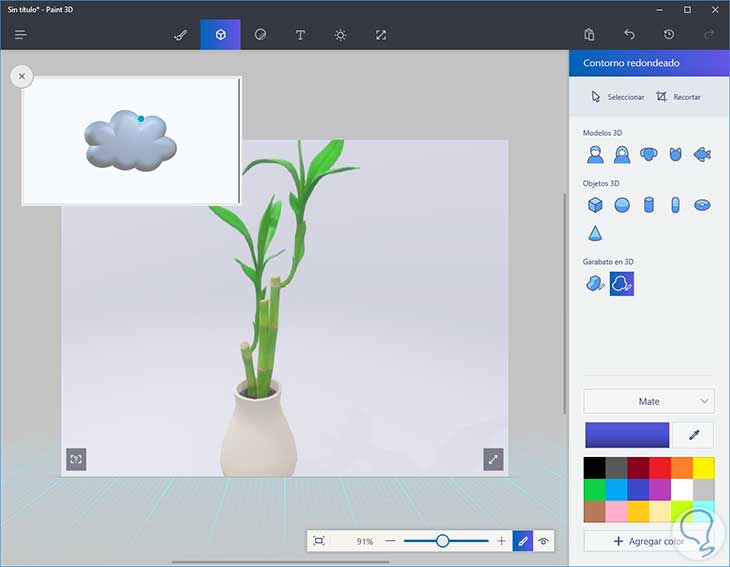Choose the Recortar crop tool
Viewport: 730px width, 567px height.
[678, 97]
